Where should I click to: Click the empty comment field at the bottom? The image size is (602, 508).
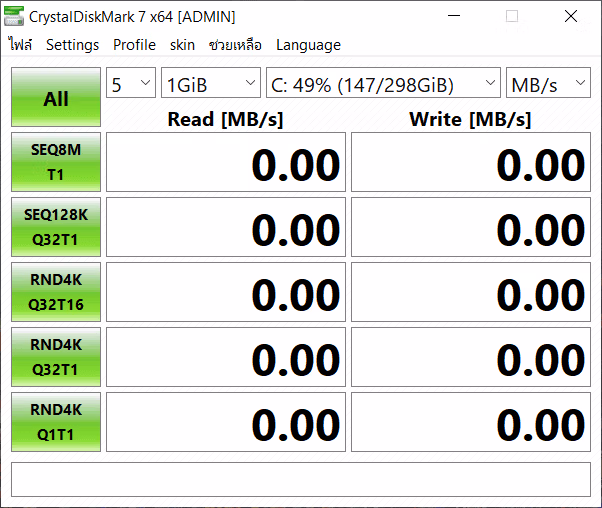click(x=301, y=479)
